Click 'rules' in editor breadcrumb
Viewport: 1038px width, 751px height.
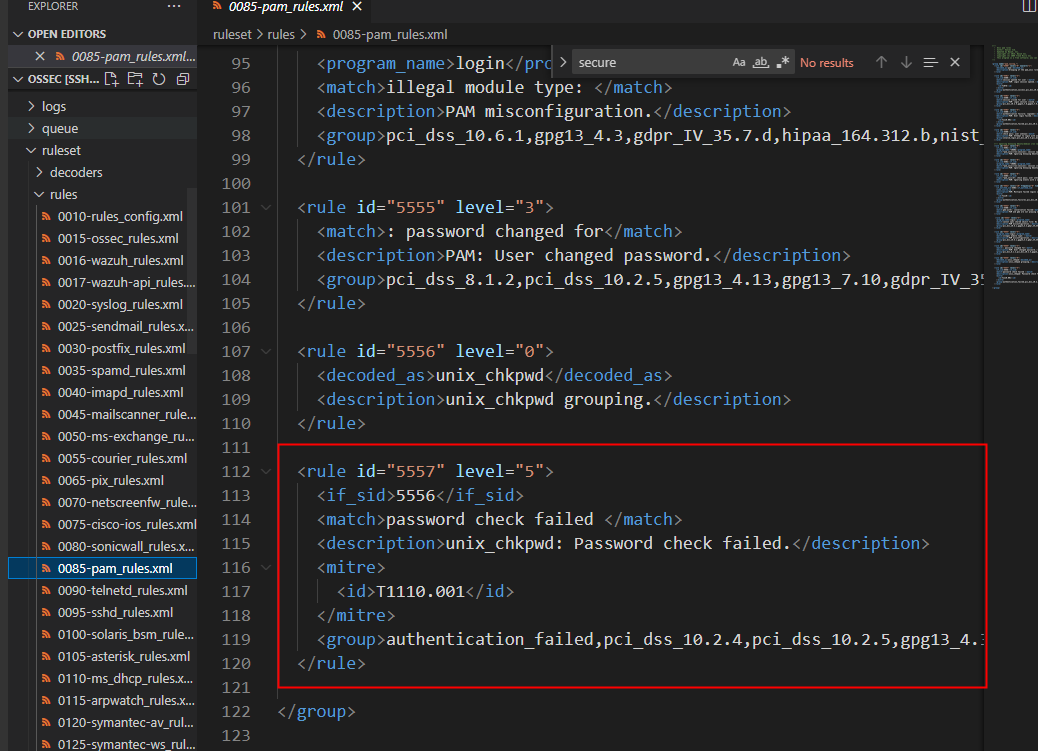[x=281, y=34]
